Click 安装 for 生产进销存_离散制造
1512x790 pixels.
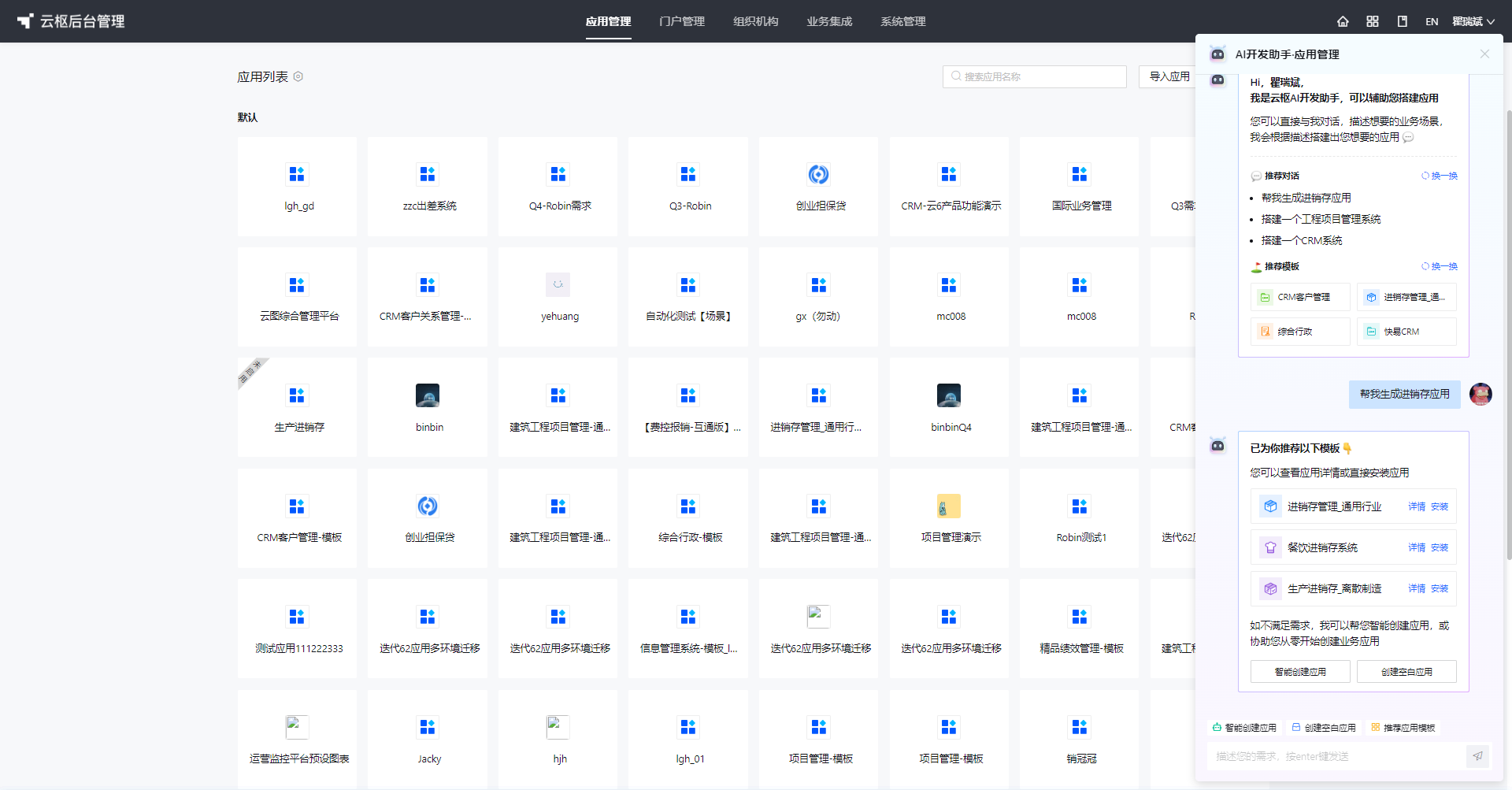1440,588
